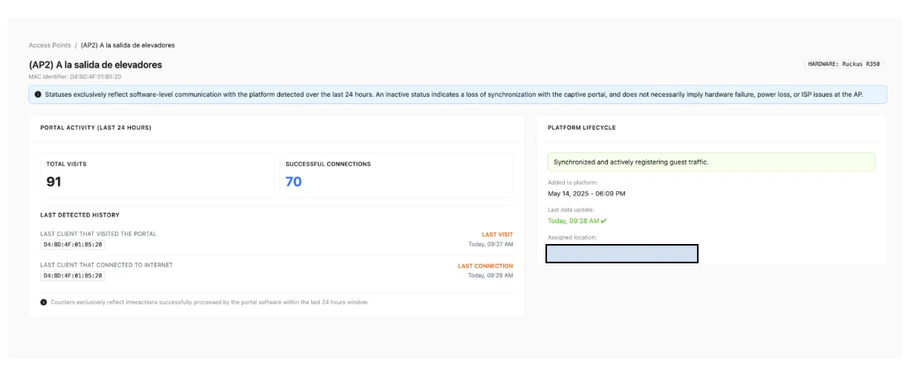The width and height of the screenshot is (920, 366).
Task: Select breadcrumb '(AP2) A la salida de elevadores'
Action: [127, 45]
